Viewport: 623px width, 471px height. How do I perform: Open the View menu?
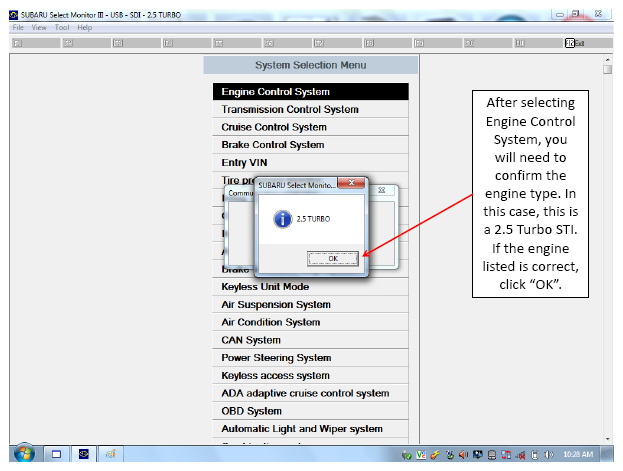coord(39,27)
